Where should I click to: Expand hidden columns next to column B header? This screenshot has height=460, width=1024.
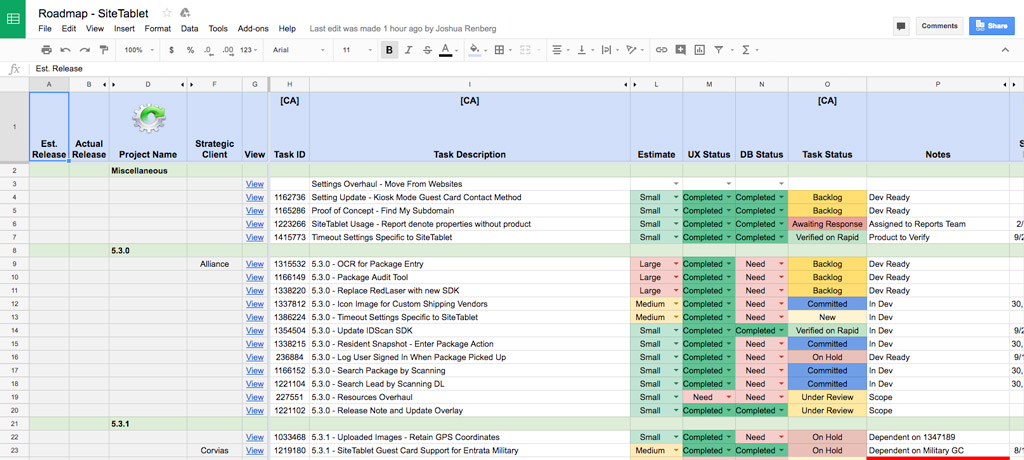pyautogui.click(x=105, y=84)
